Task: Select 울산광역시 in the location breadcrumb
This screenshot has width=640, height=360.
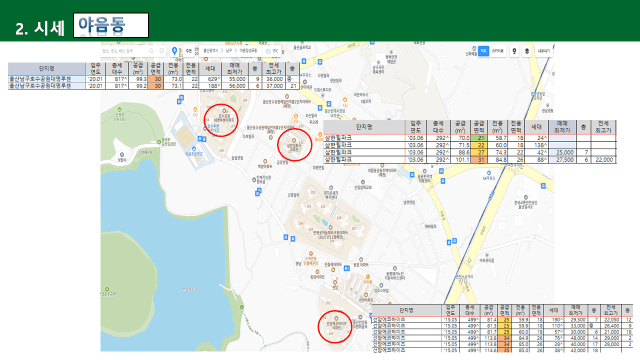Action: click(x=211, y=51)
